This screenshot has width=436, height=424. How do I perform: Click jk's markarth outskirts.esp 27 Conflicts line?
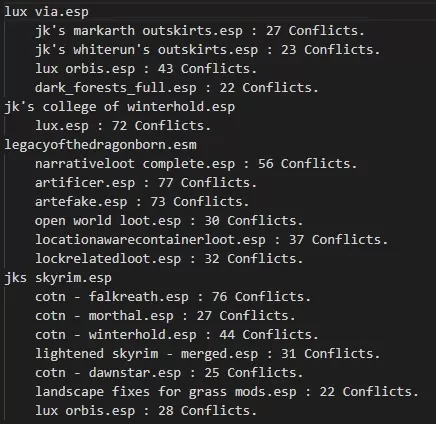coord(200,31)
